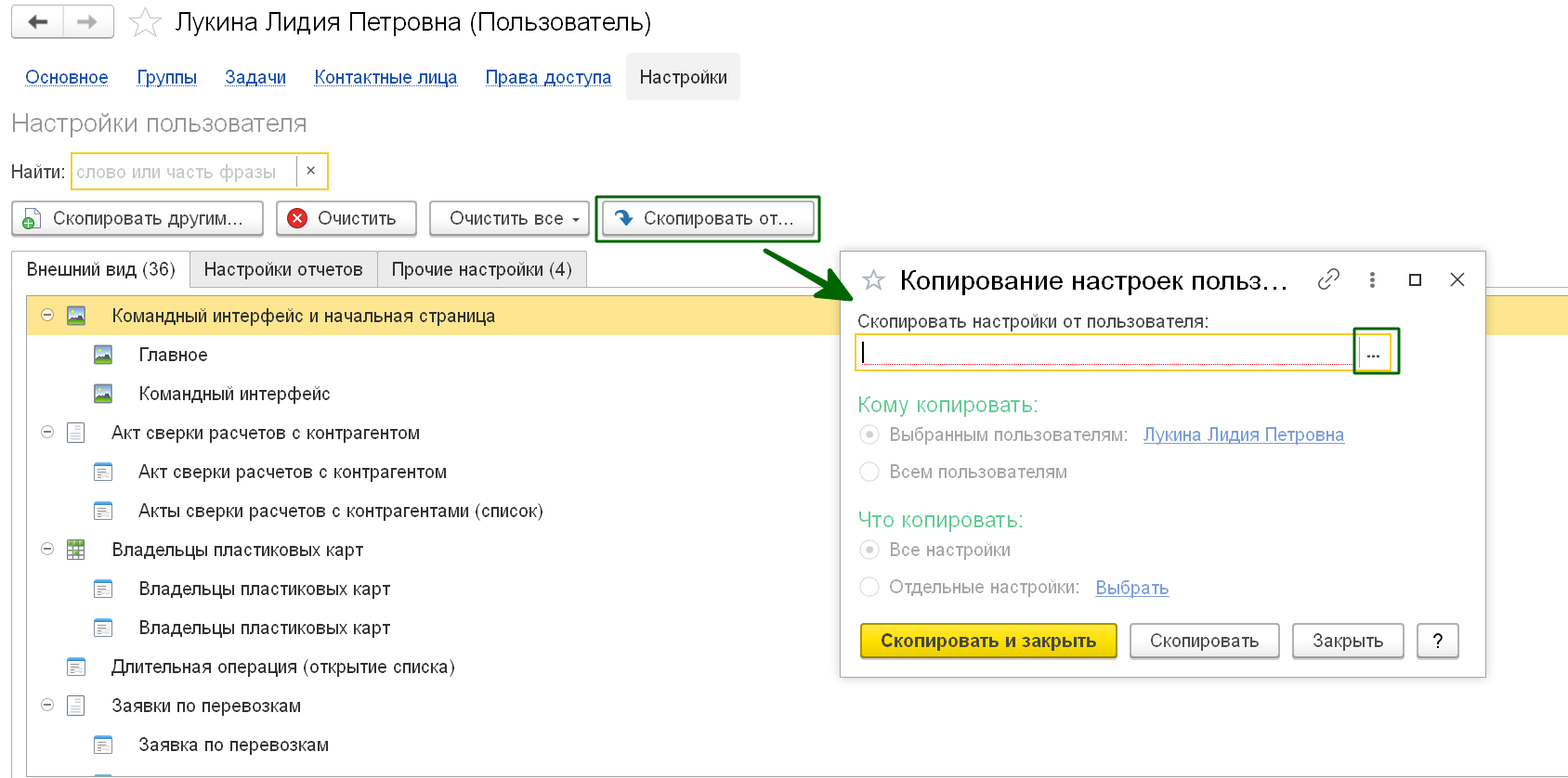
Task: Go to the Задачи section
Action: [255, 77]
